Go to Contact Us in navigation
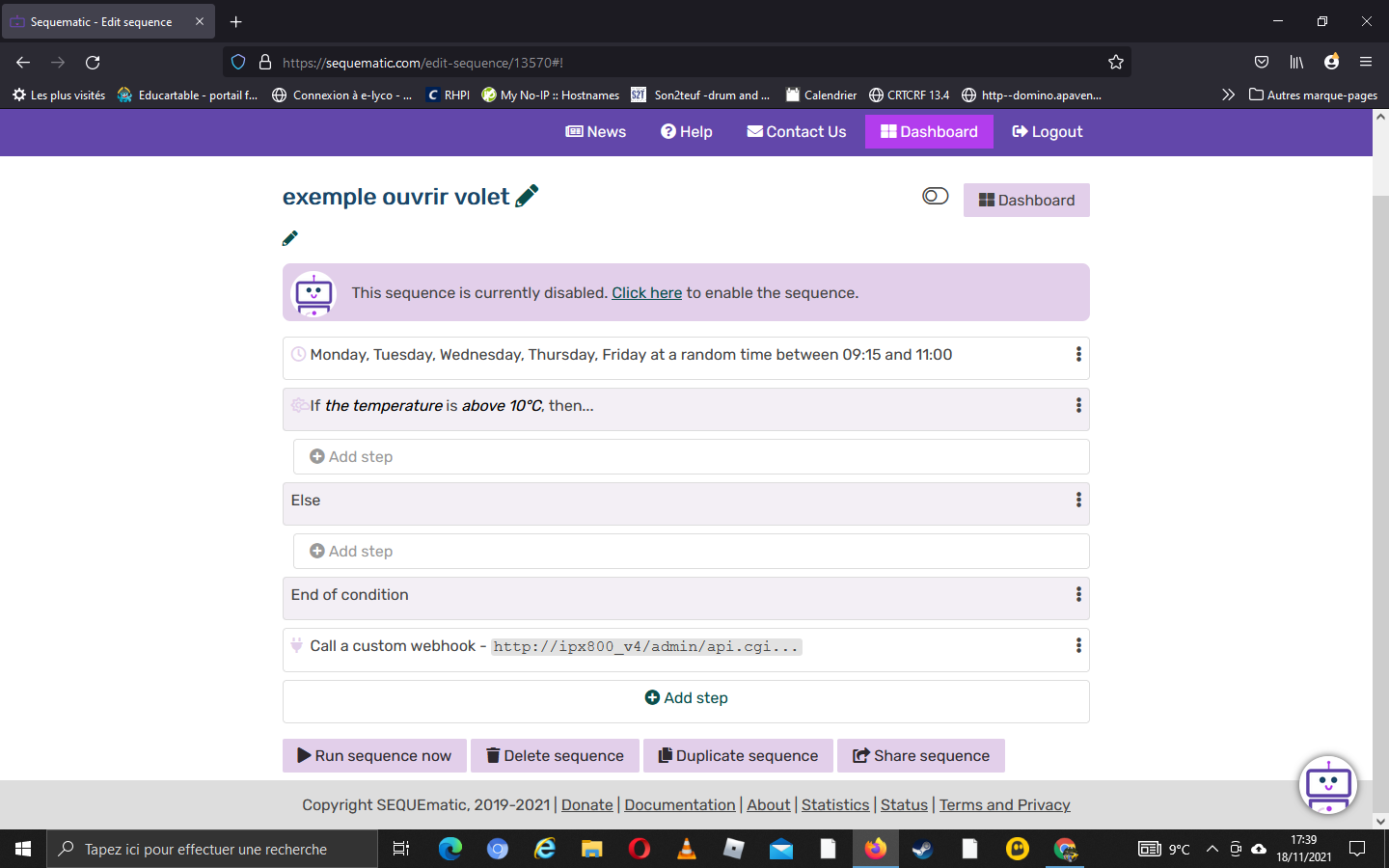Image resolution: width=1389 pixels, height=868 pixels. tap(797, 132)
